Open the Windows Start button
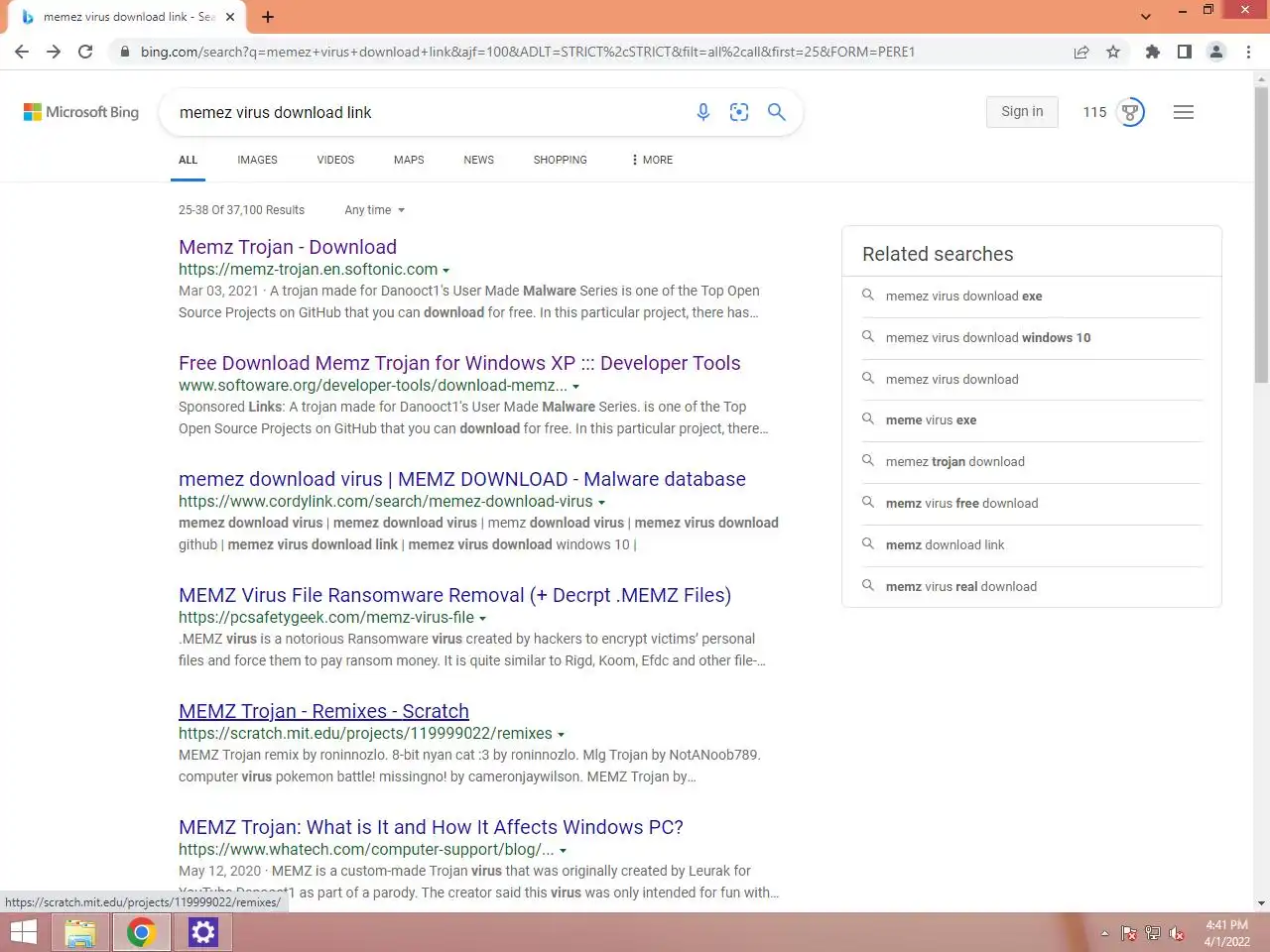 [23, 932]
